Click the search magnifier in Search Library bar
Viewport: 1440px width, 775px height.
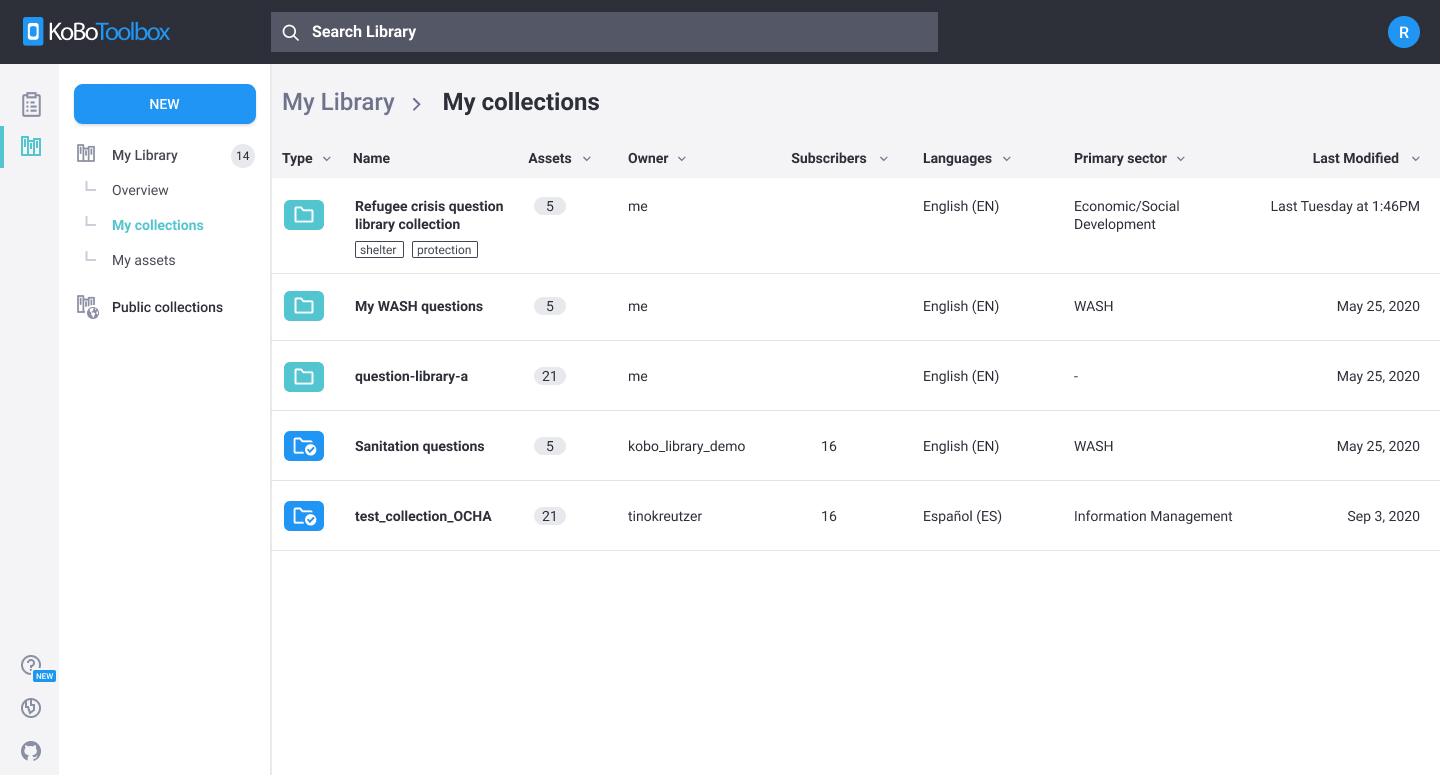(290, 32)
